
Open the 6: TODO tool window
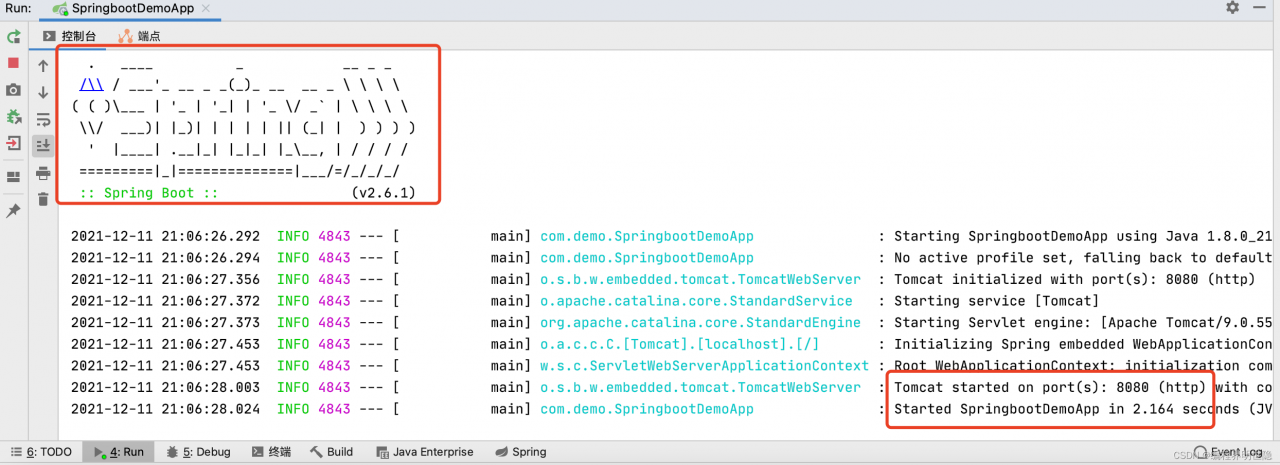pyautogui.click(x=41, y=452)
